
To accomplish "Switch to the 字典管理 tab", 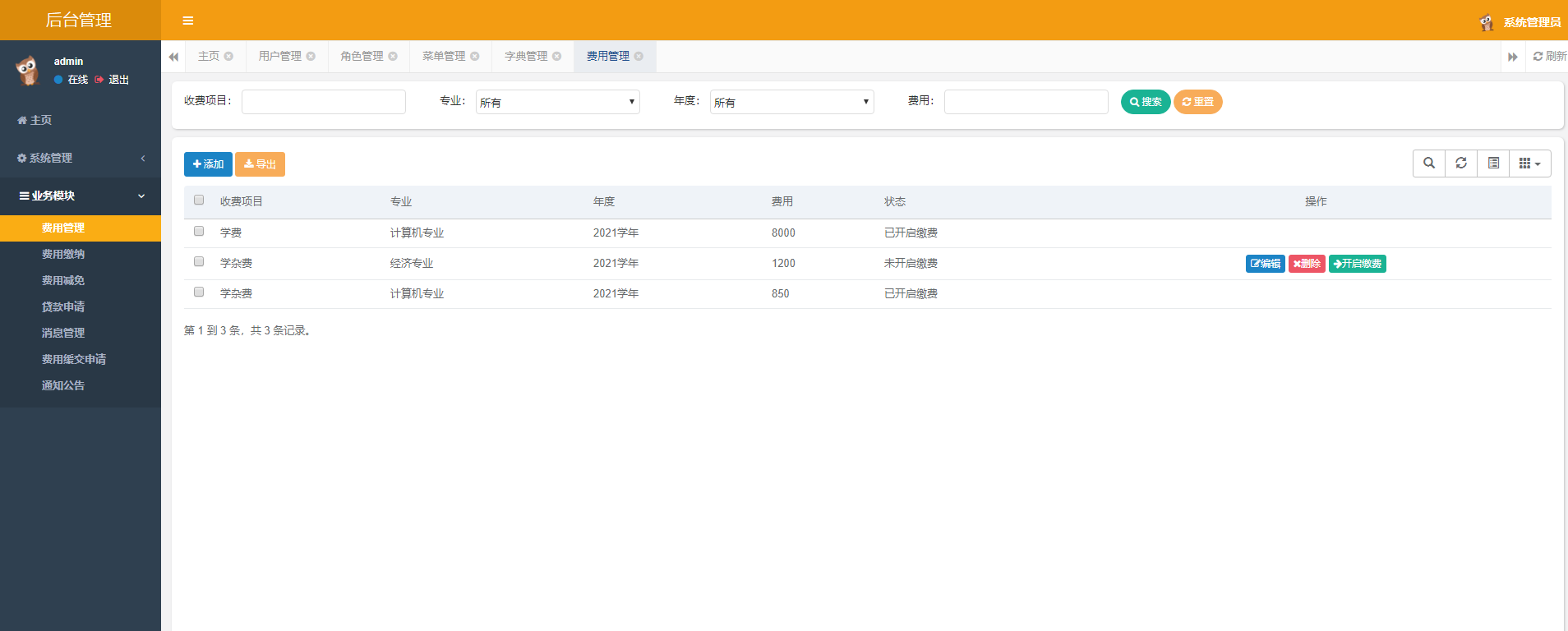I will 526,56.
